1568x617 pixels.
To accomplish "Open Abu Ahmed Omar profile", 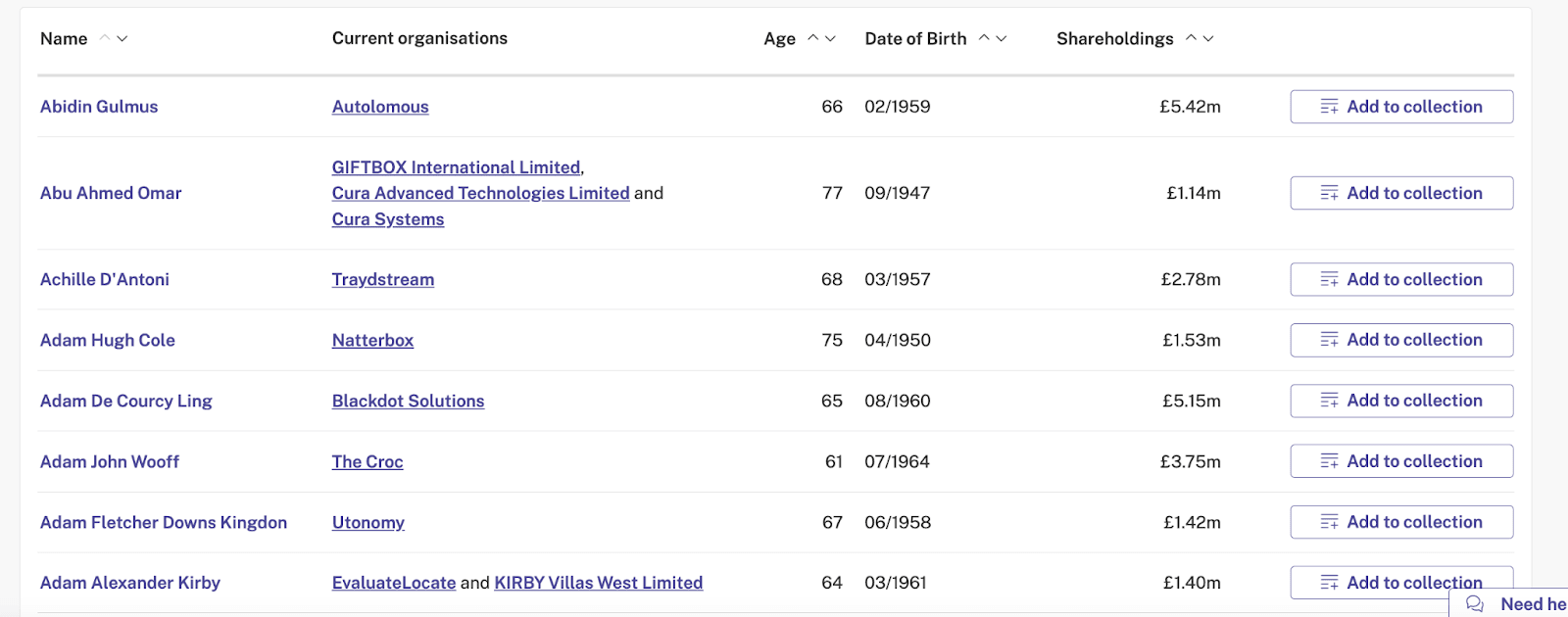I will coord(111,193).
